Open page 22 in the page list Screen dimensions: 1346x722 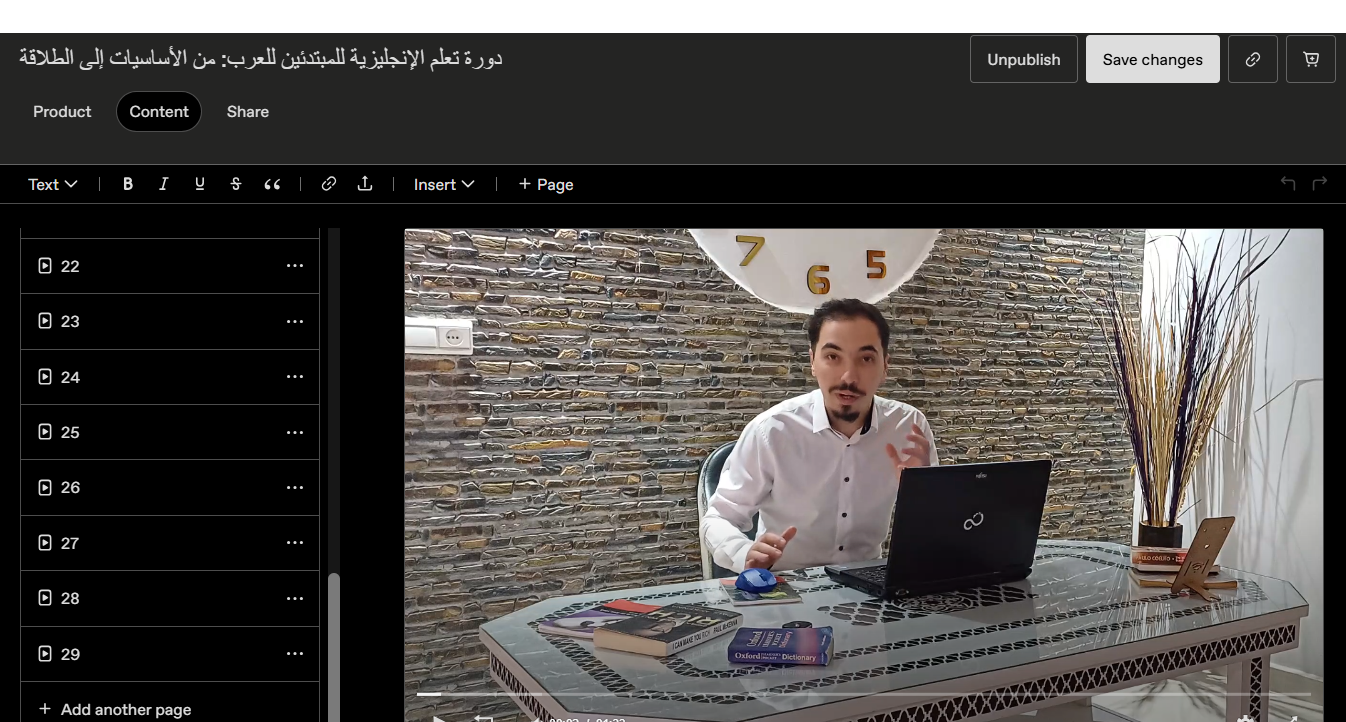tap(170, 266)
